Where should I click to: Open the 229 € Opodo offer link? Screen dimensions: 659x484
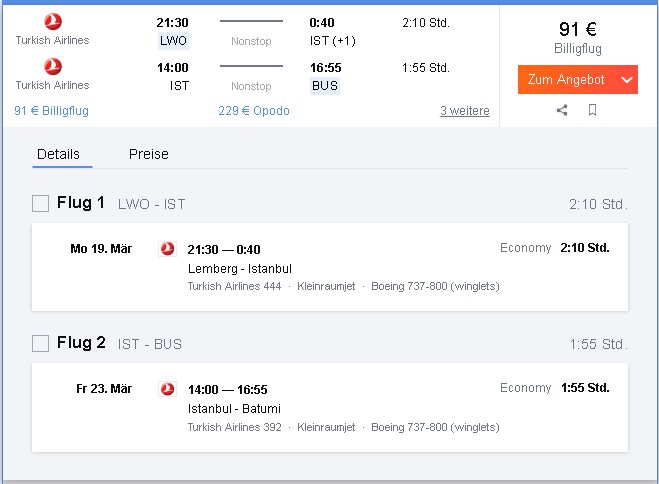(x=254, y=110)
